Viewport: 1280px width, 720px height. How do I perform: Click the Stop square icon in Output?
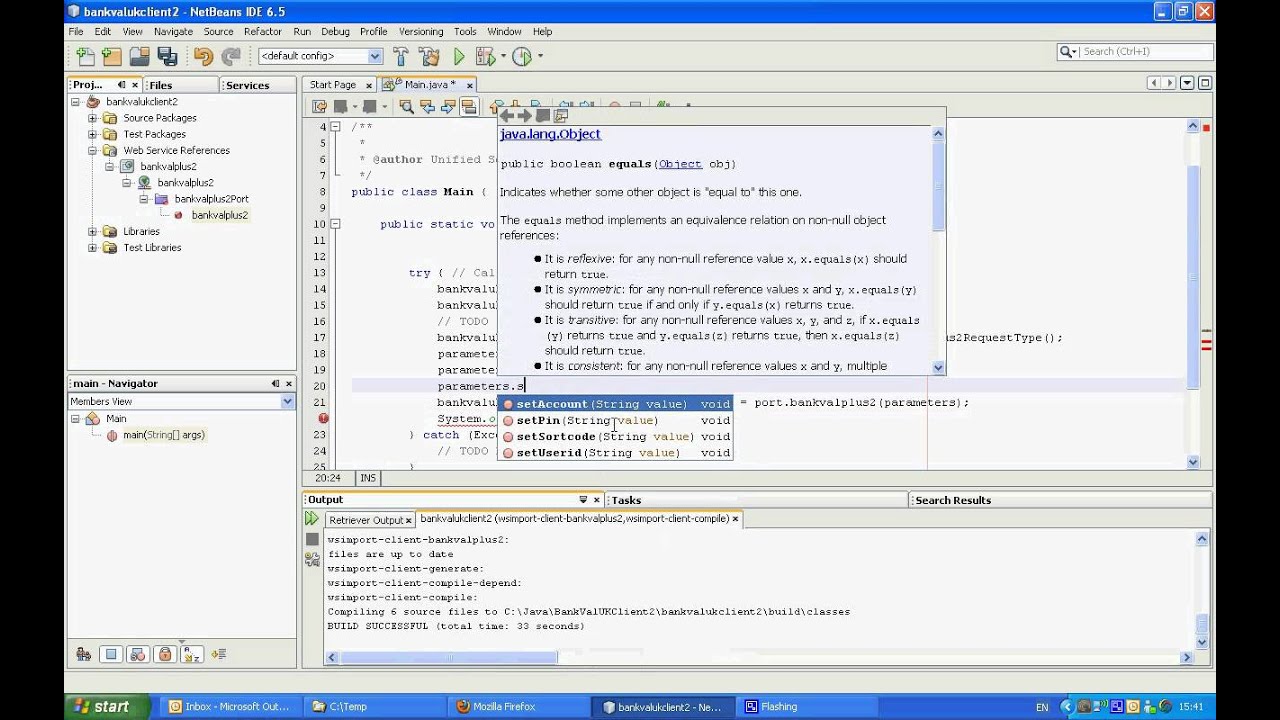click(x=312, y=539)
